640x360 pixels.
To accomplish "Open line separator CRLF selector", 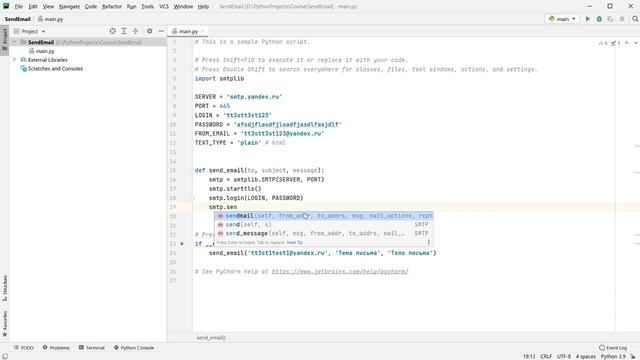I will (546, 356).
